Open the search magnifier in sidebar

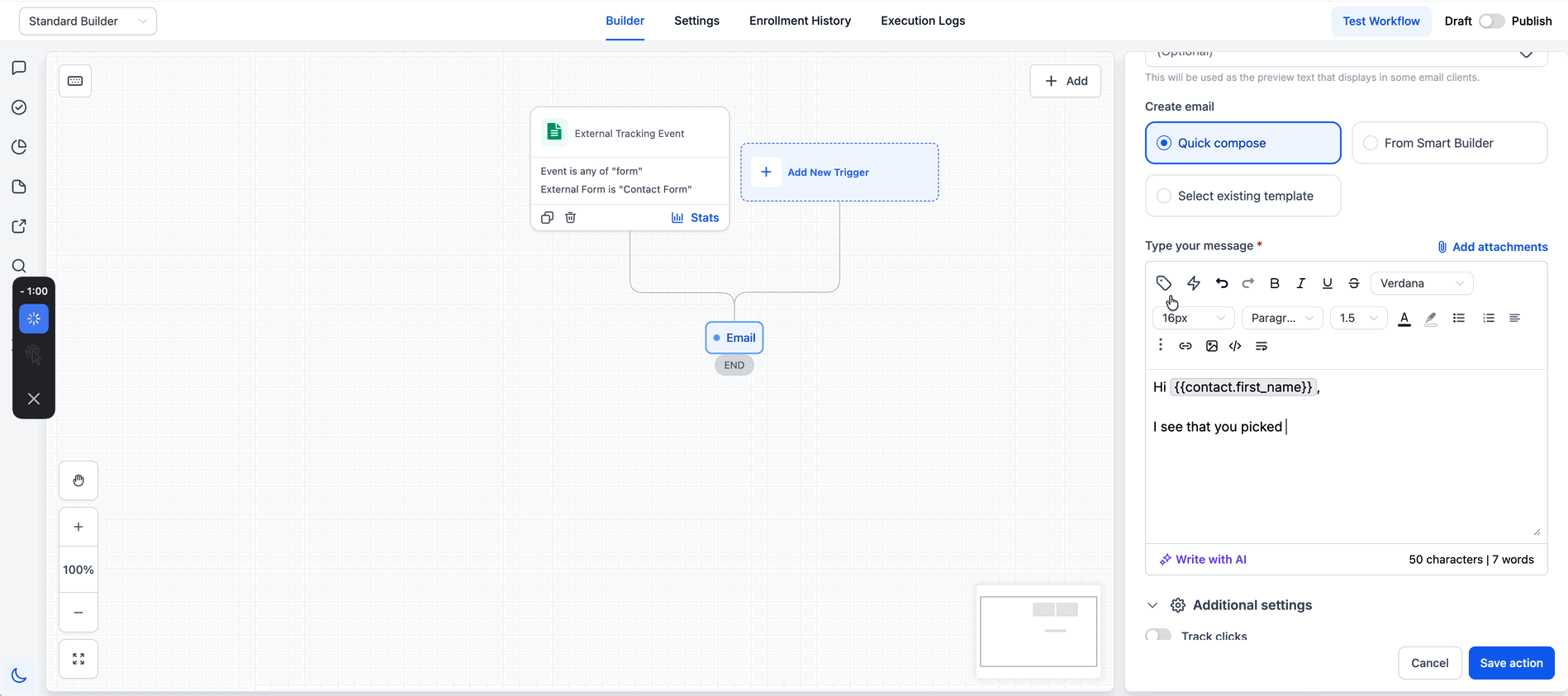pos(19,266)
